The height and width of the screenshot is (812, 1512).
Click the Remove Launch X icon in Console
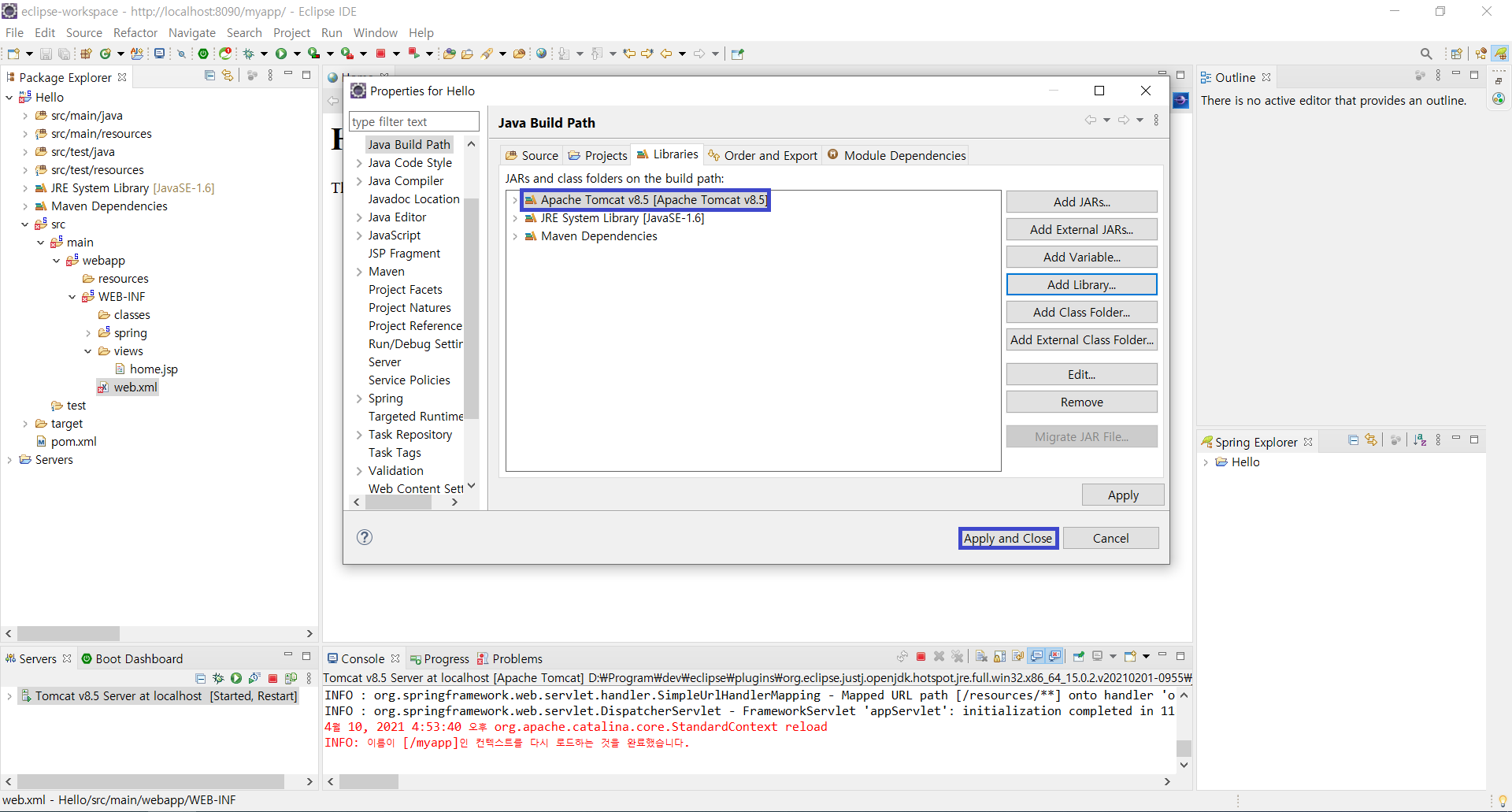(939, 657)
